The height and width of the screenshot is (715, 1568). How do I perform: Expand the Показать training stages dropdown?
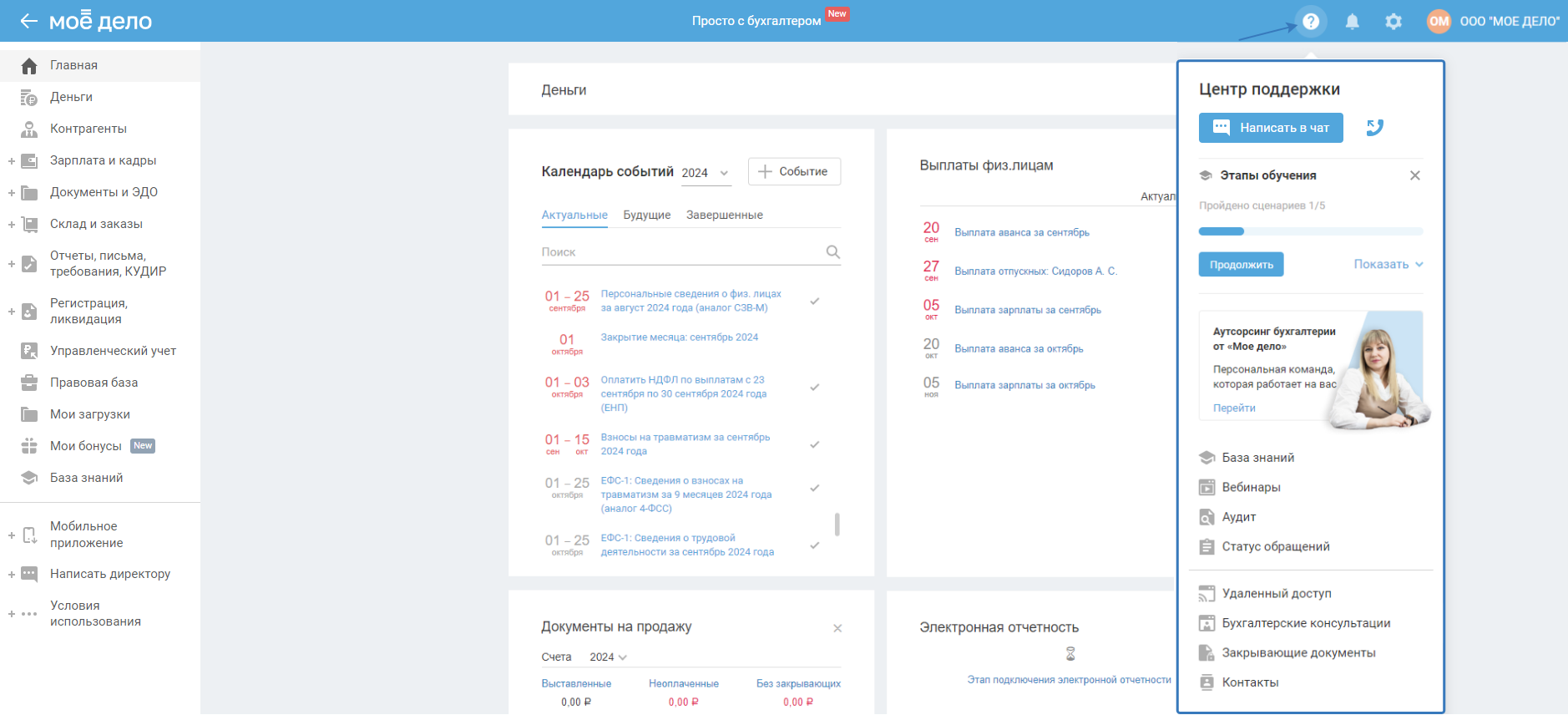tap(1388, 264)
